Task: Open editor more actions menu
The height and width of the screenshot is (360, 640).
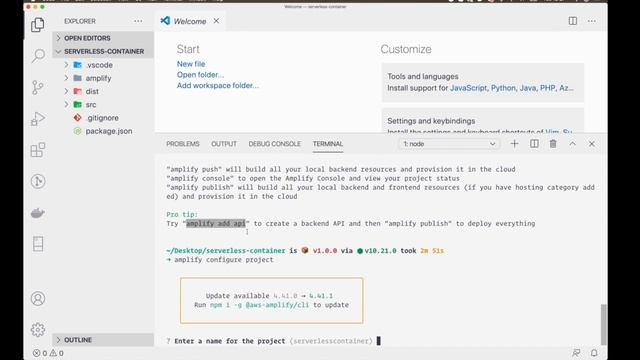Action: [x=591, y=21]
